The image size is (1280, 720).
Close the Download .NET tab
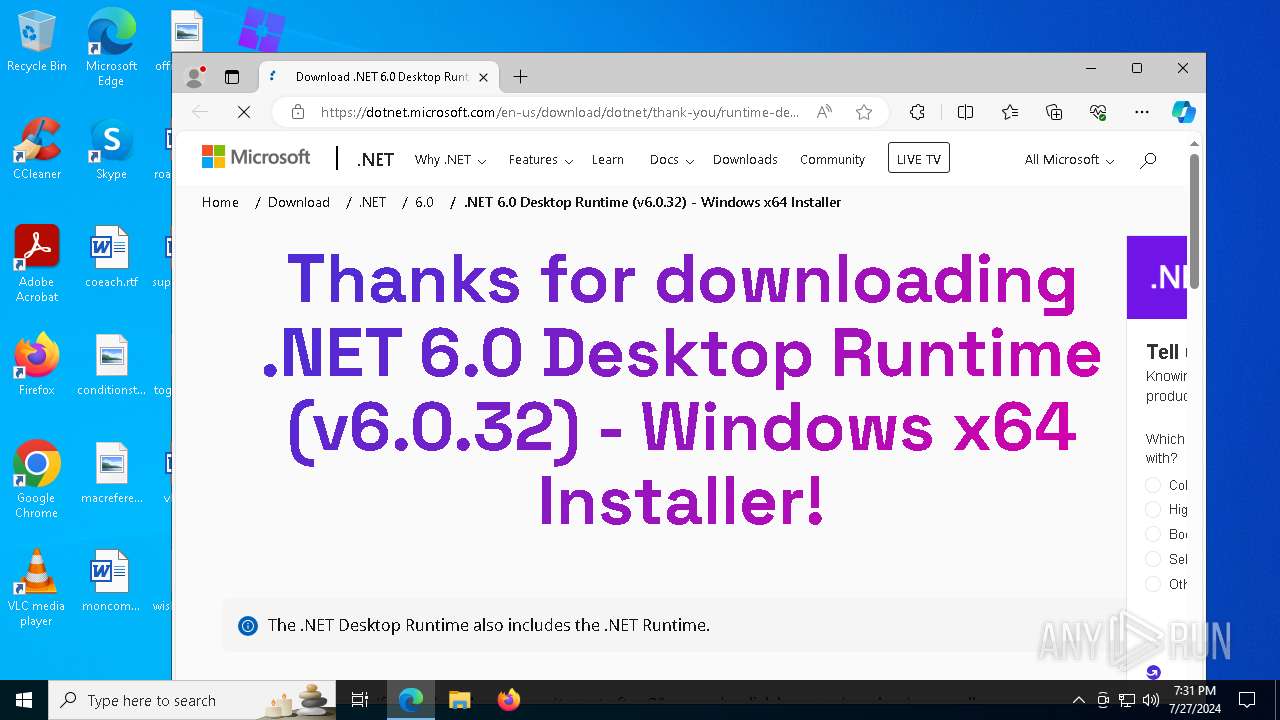(x=483, y=77)
